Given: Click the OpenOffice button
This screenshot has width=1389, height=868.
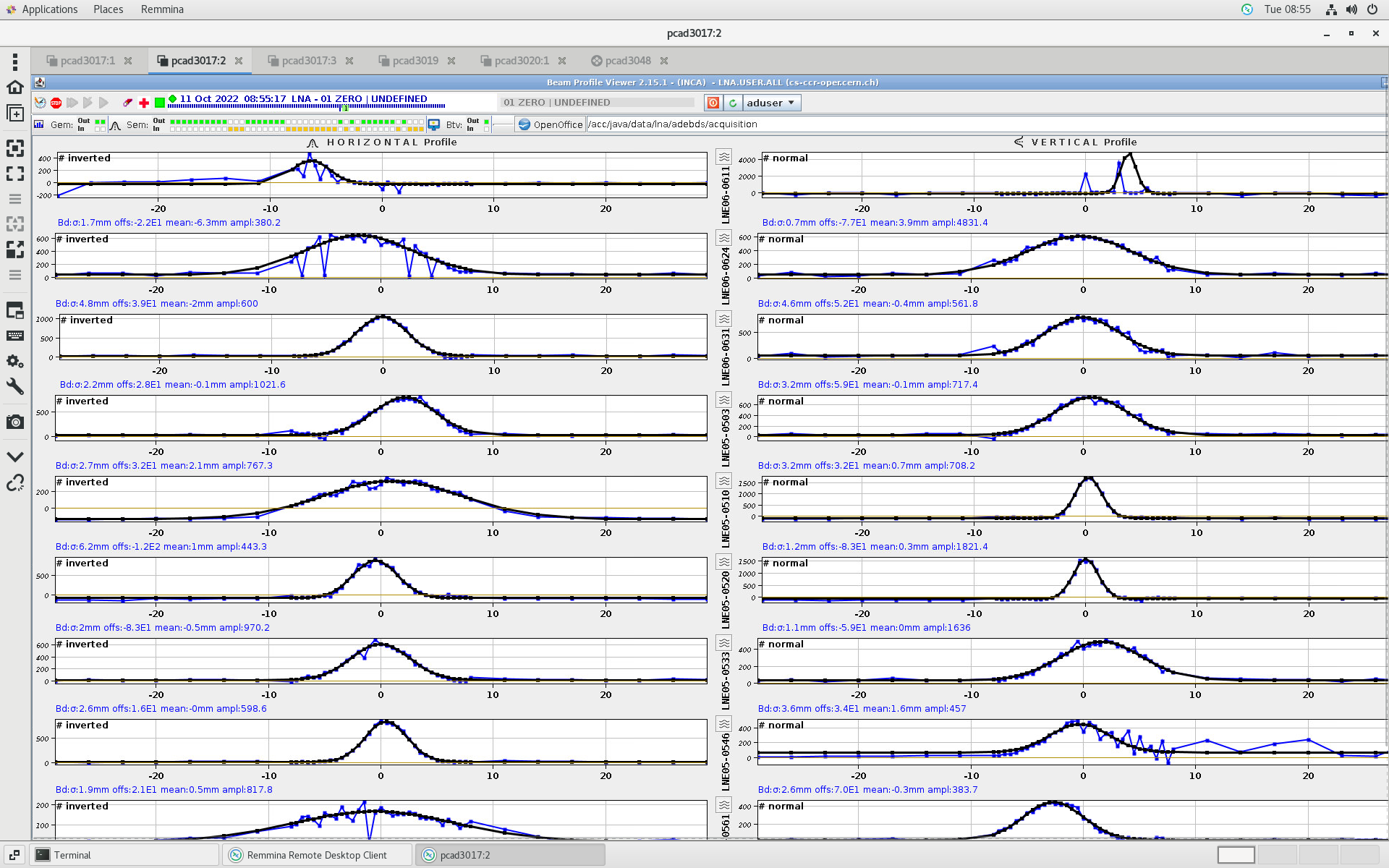Looking at the screenshot, I should click(x=551, y=124).
